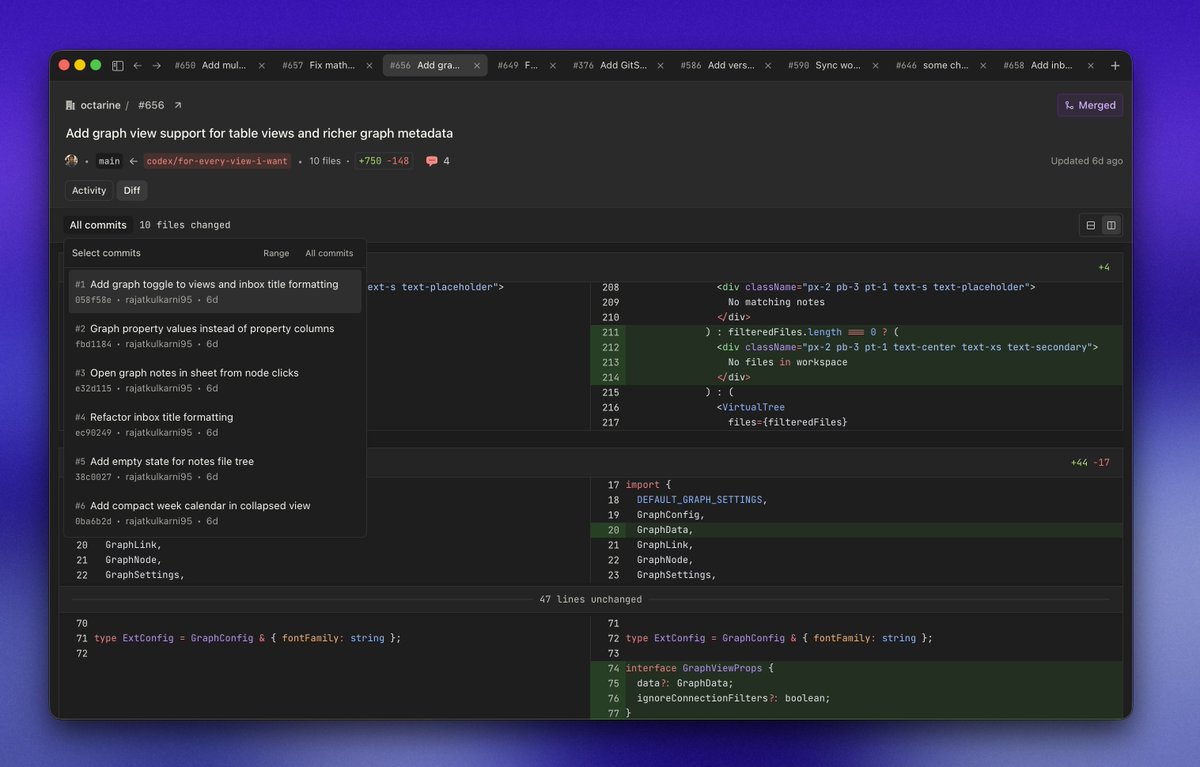Switch to the Activity tab

[x=89, y=190]
